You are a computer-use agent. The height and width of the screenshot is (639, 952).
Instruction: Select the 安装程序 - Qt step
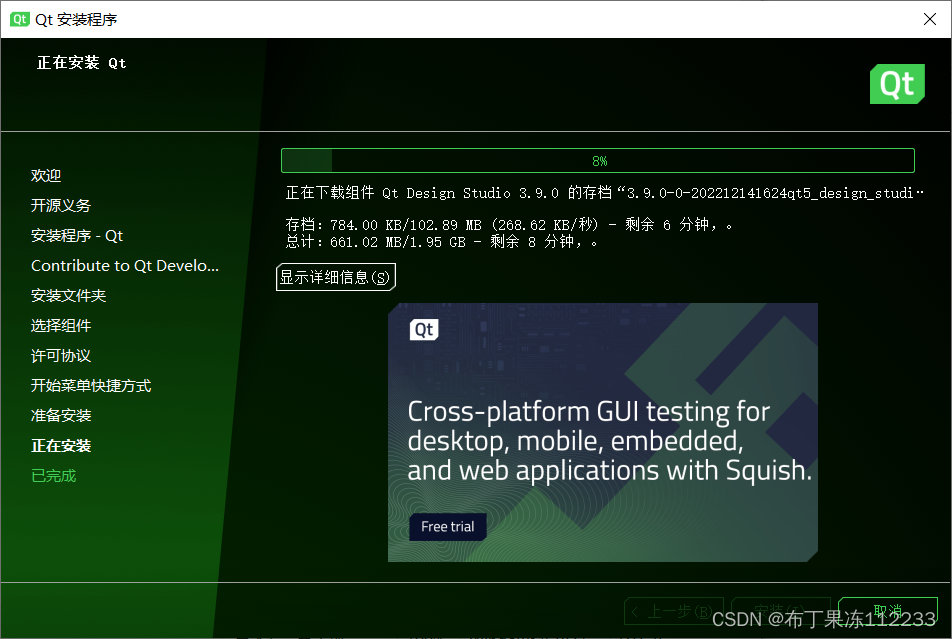pos(78,235)
